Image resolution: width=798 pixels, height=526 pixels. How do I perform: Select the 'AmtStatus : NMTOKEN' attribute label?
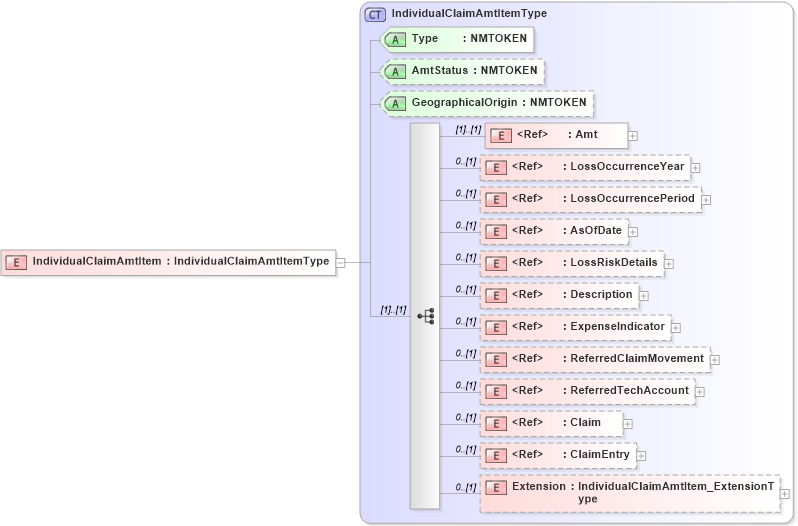pos(474,71)
